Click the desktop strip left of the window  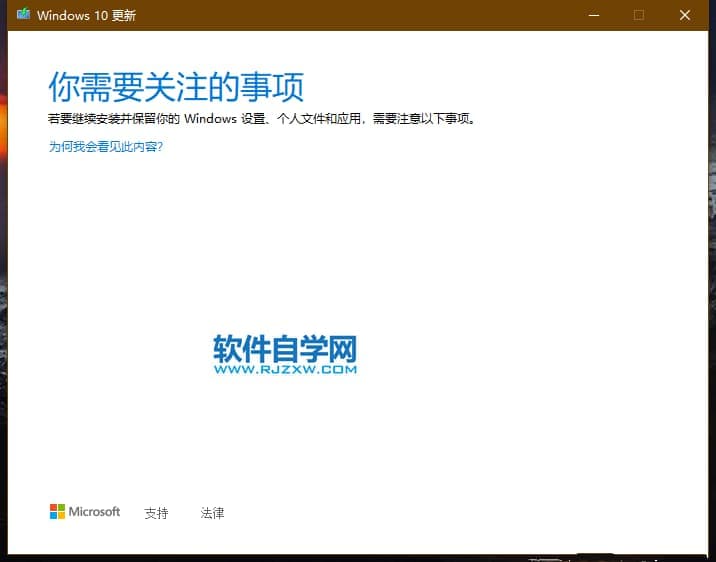coord(3,300)
